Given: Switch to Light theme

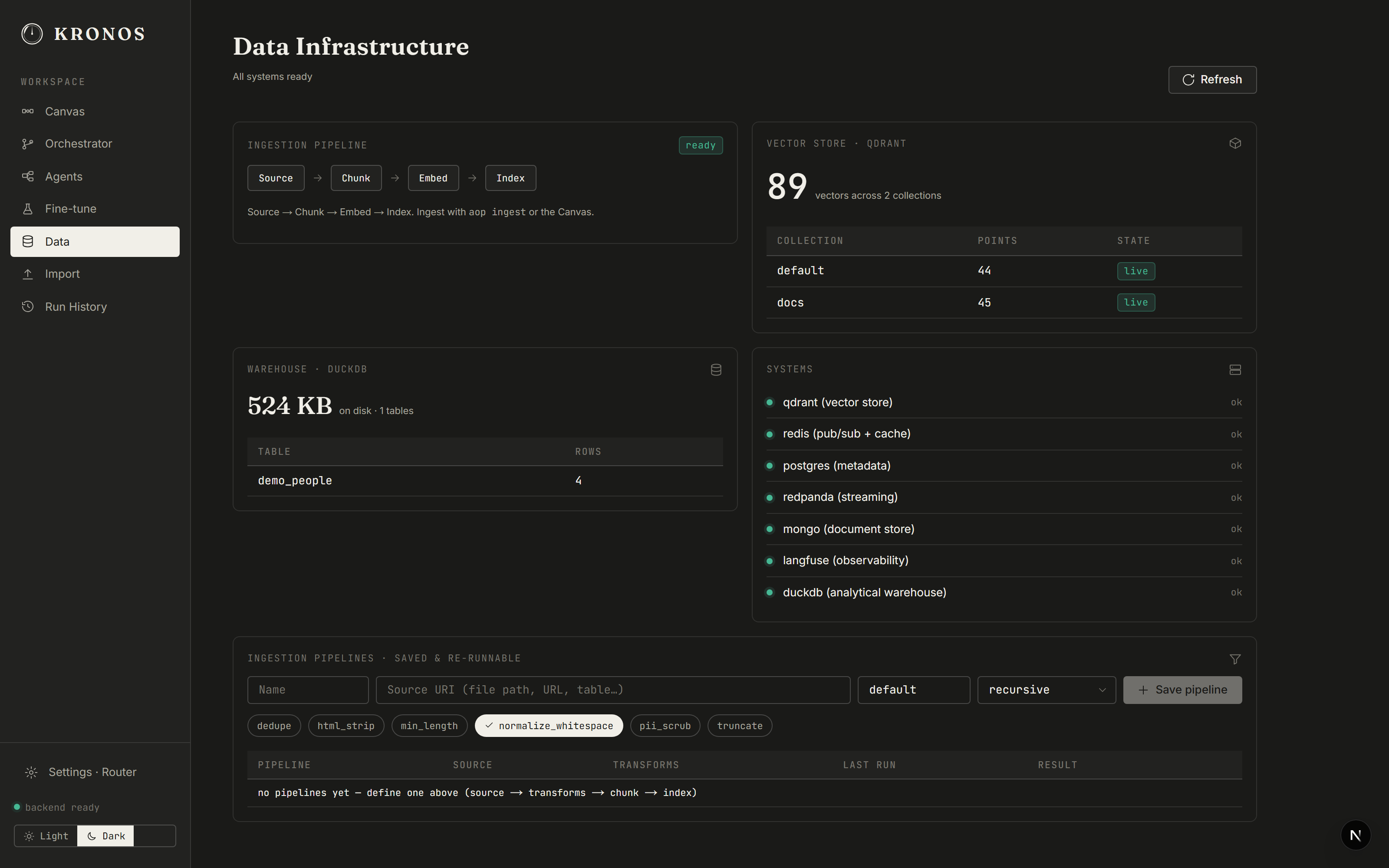Looking at the screenshot, I should point(46,836).
